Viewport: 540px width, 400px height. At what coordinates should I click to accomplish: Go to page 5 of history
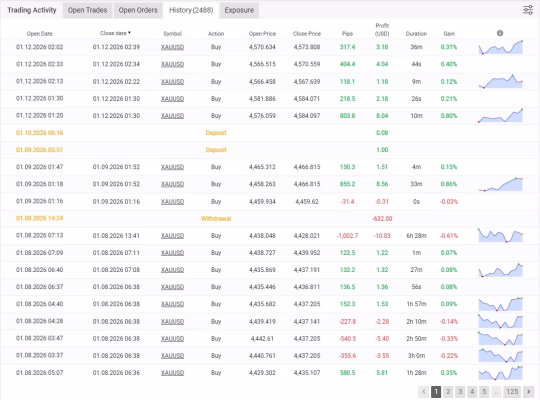coord(484,392)
